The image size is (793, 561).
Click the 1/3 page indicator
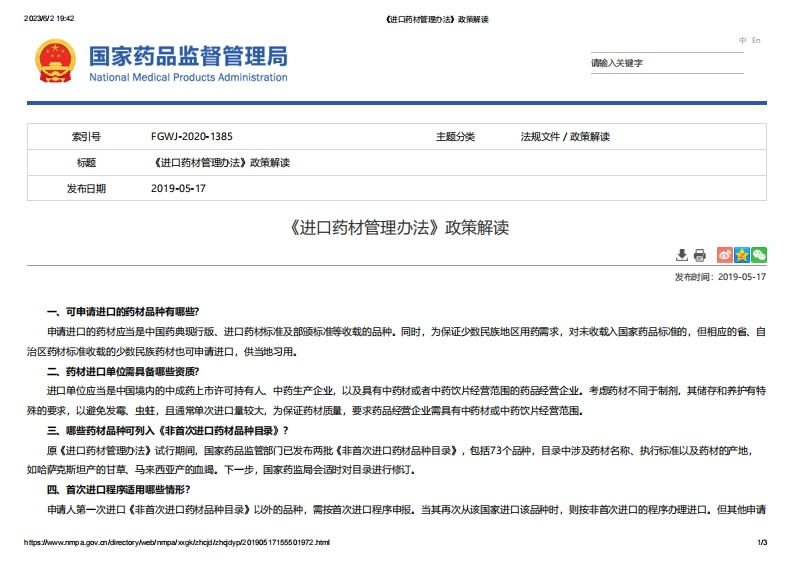[x=761, y=542]
